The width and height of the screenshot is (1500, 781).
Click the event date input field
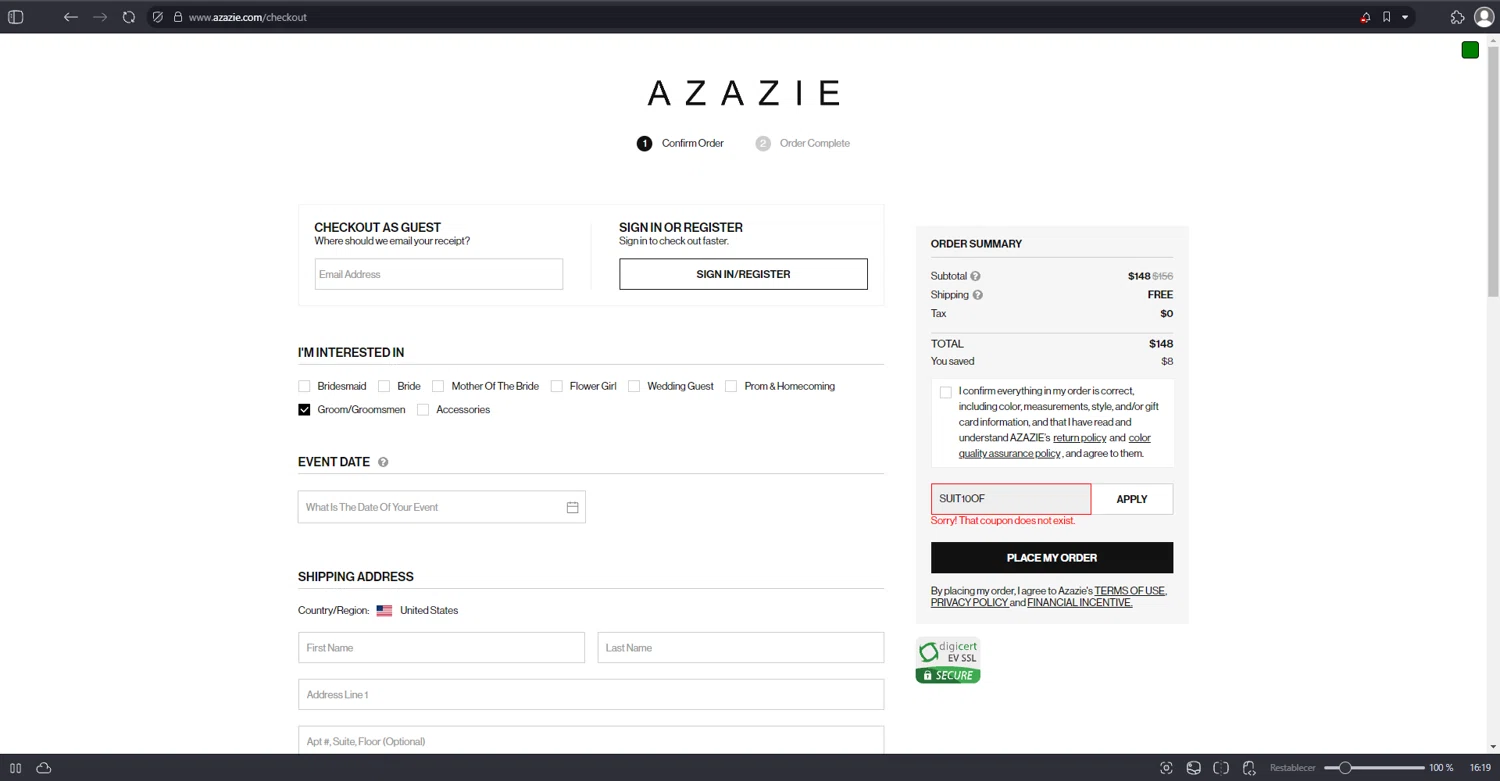[x=441, y=507]
